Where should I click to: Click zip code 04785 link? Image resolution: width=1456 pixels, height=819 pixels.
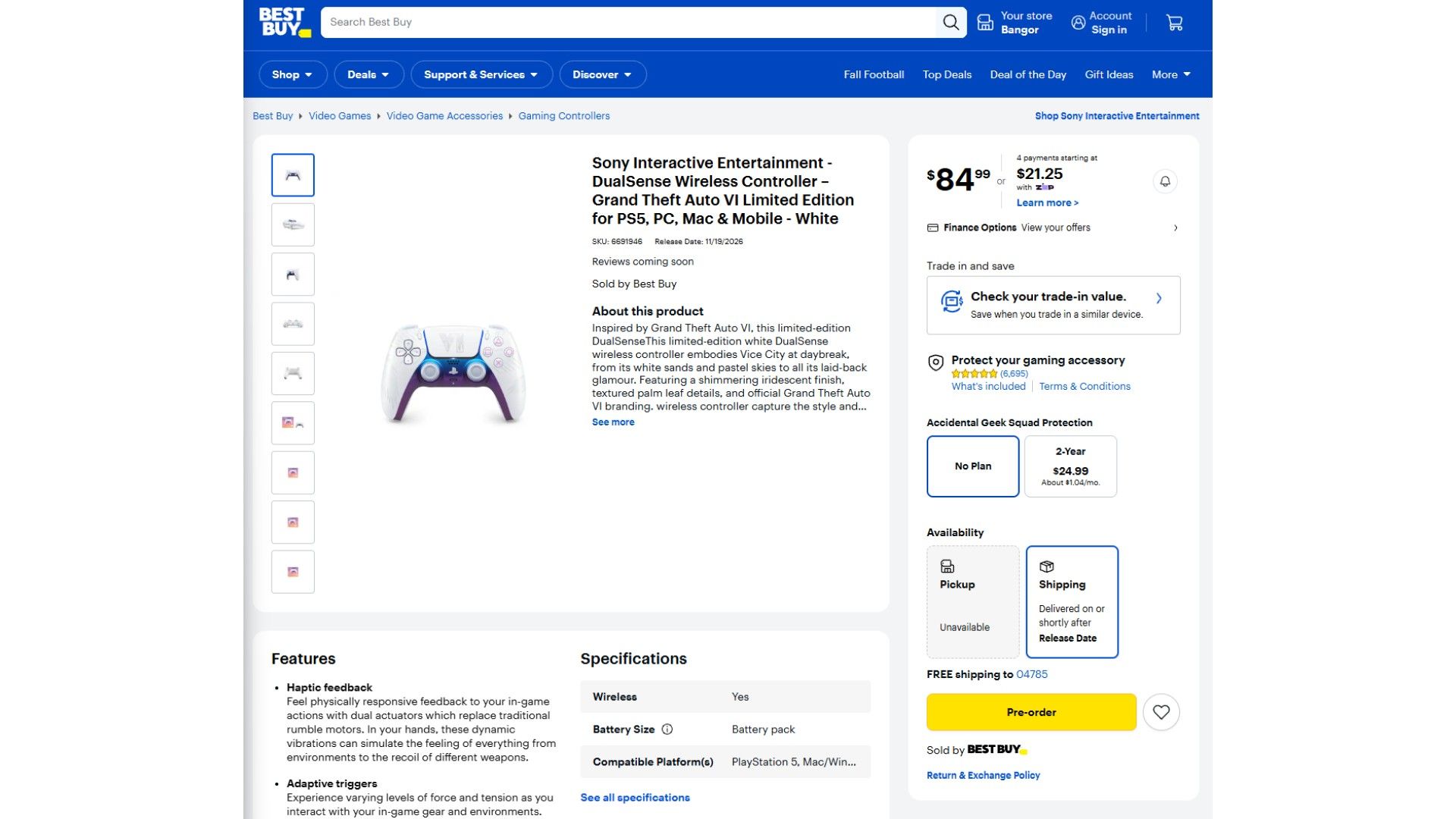(1031, 674)
